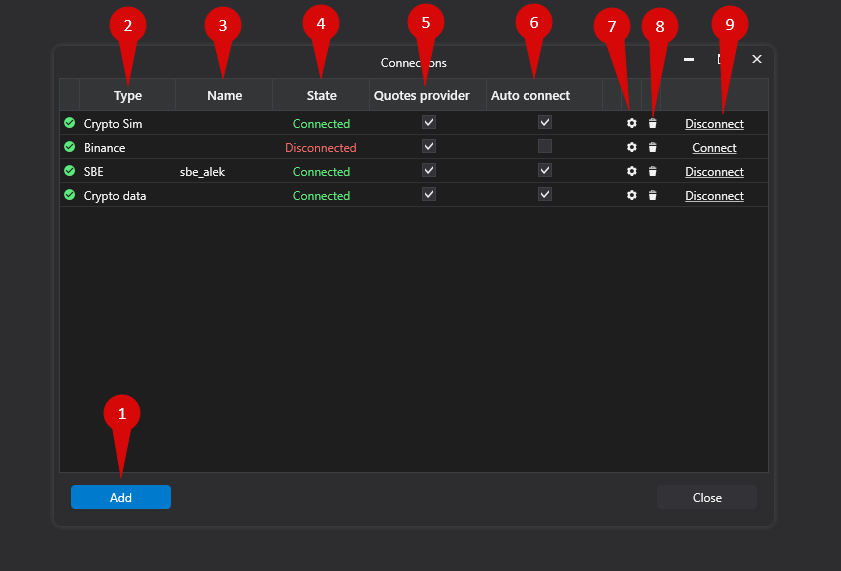
Task: Uncheck Quotes provider for Crypto data
Action: pos(429,194)
